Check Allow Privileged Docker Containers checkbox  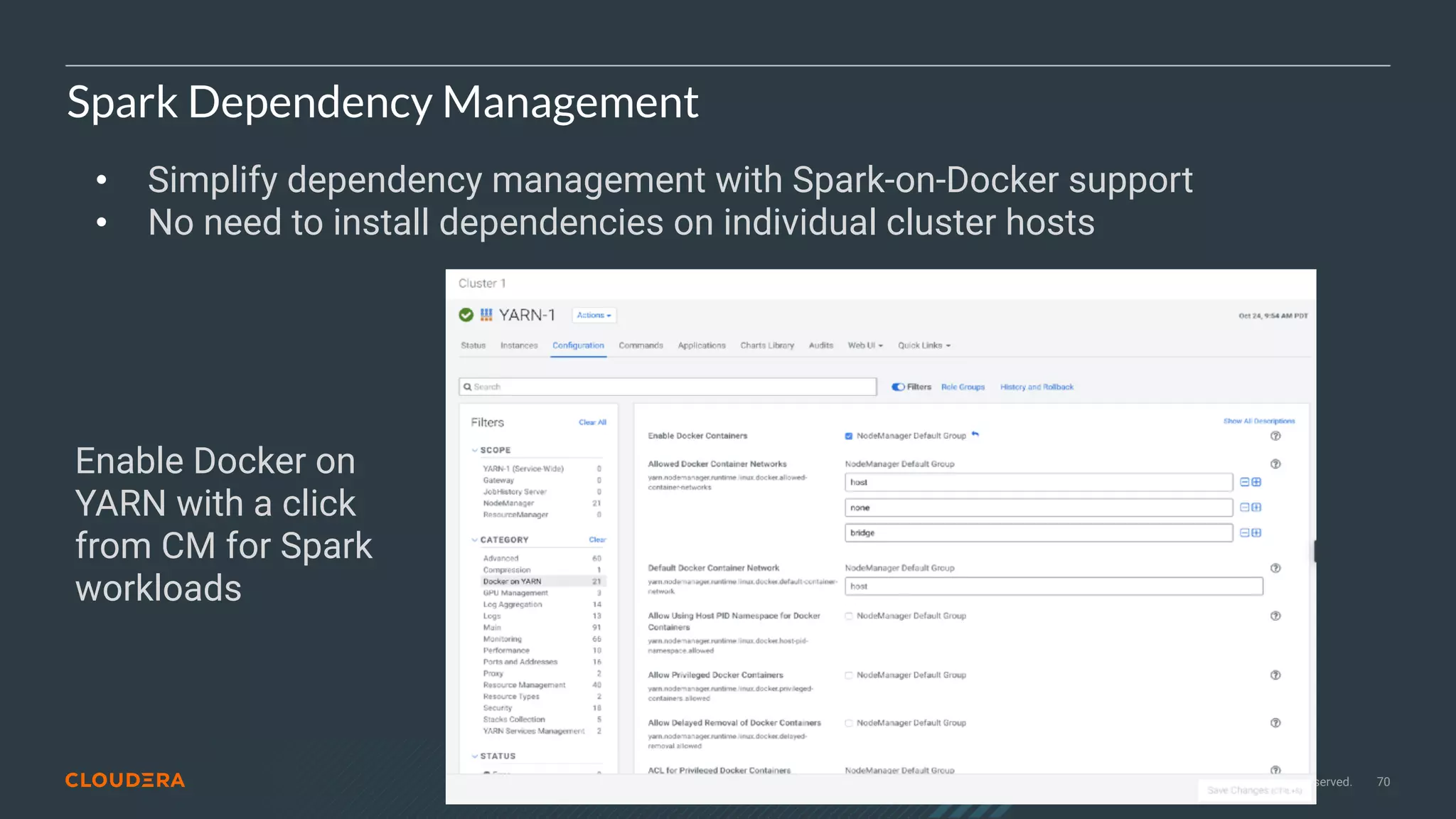[849, 675]
